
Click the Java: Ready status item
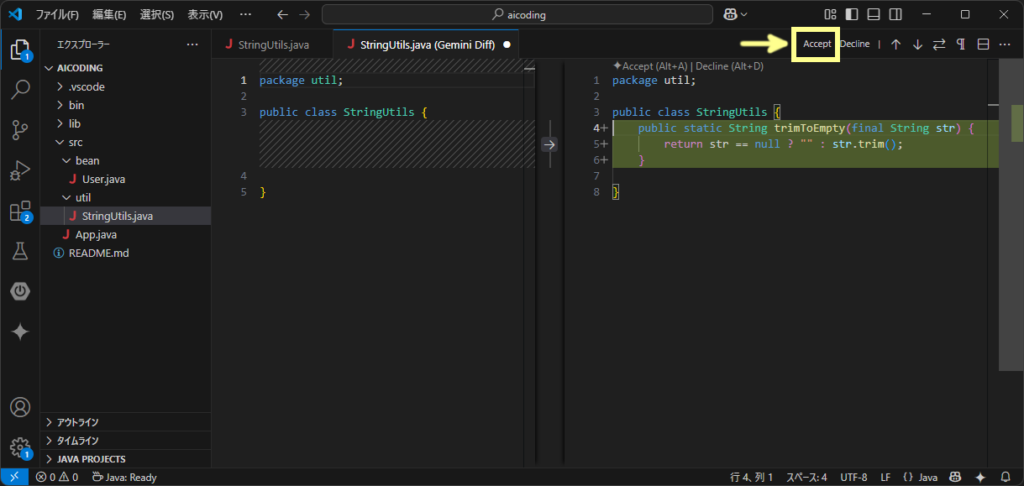point(125,478)
